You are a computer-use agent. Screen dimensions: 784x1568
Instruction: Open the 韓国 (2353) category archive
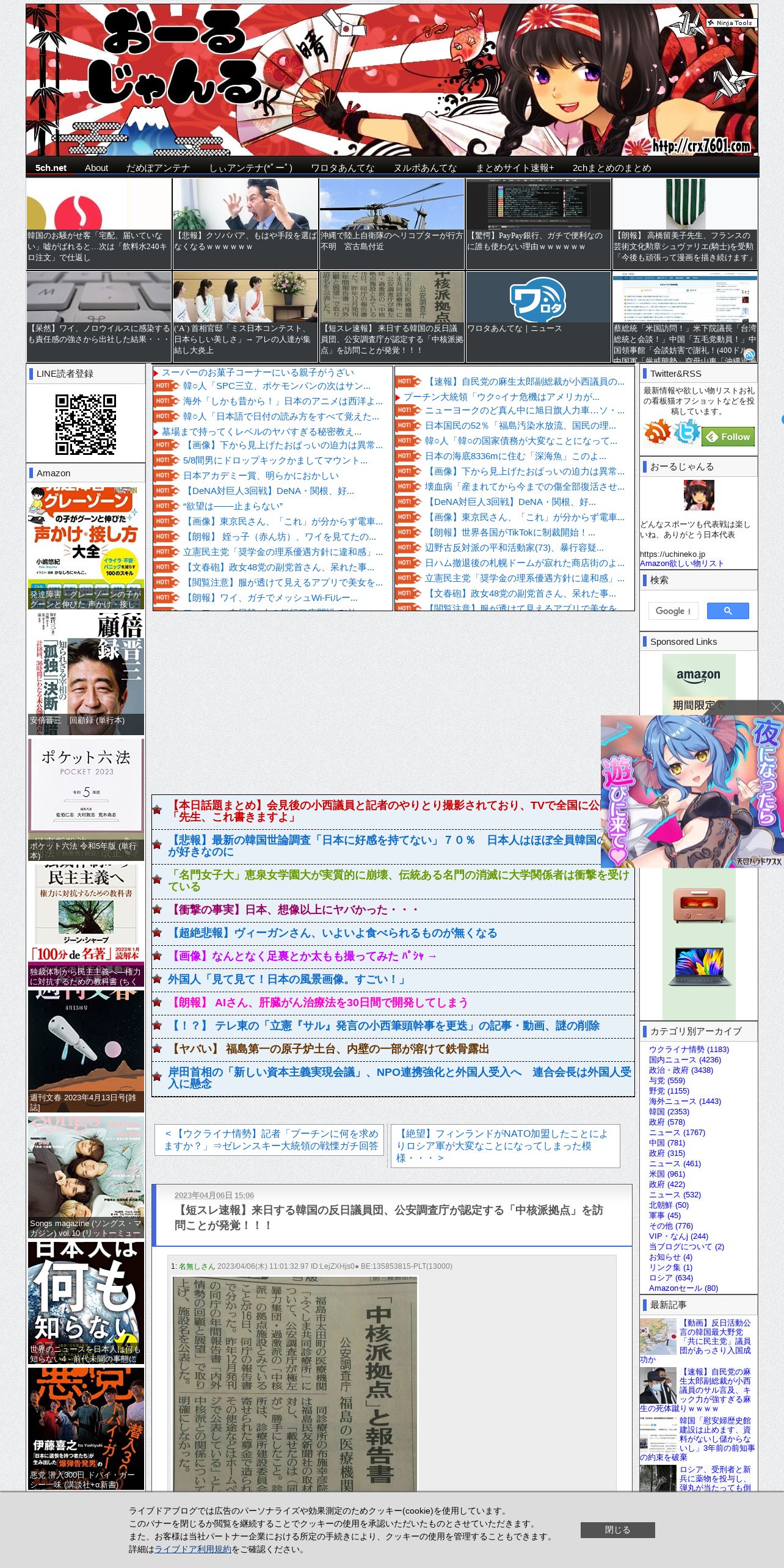tap(669, 1111)
